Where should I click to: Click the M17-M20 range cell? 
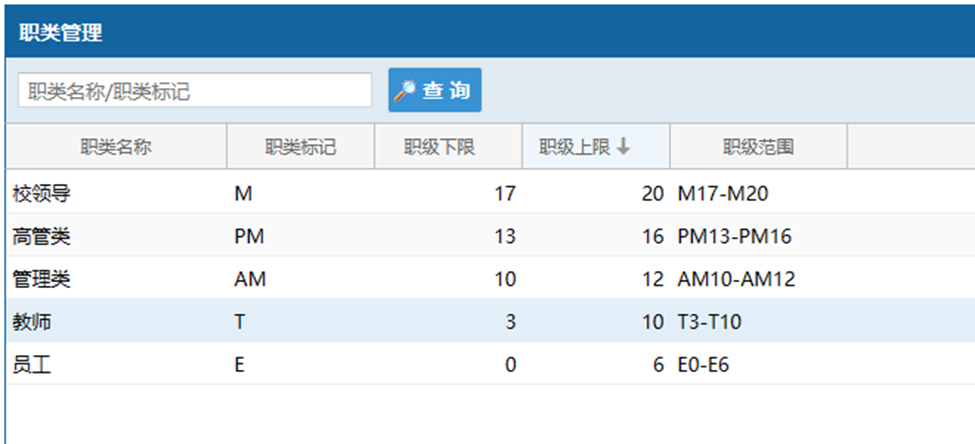[723, 195]
